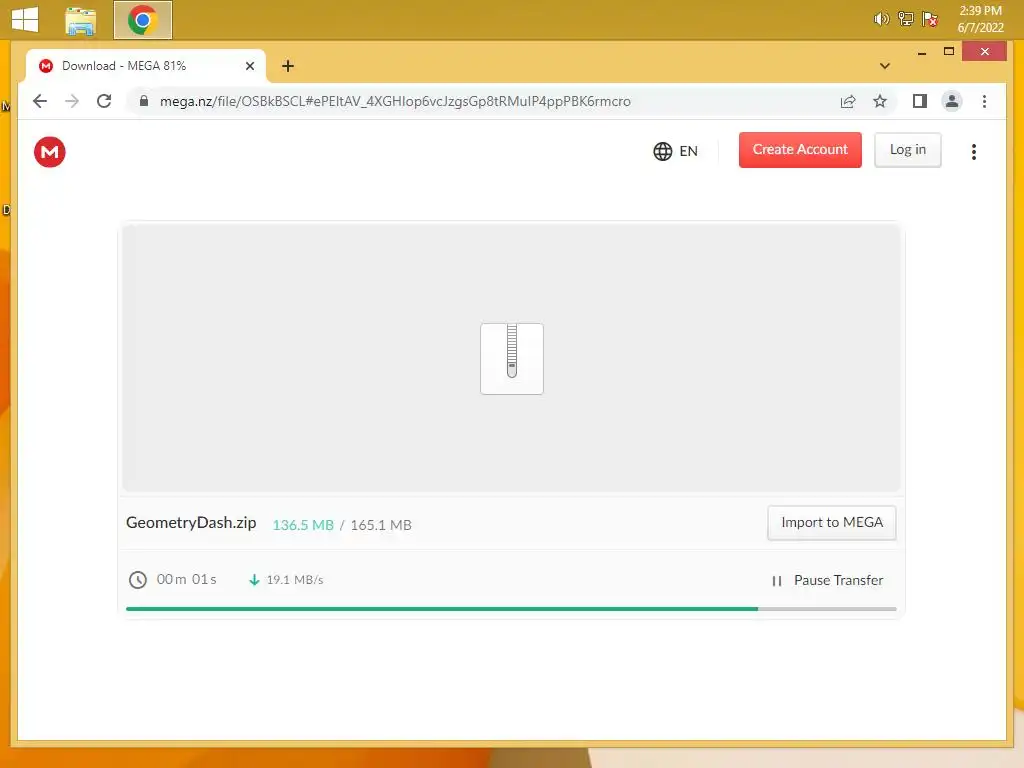Open the Windows Start button
Image resolution: width=1024 pixels, height=768 pixels.
pos(25,20)
